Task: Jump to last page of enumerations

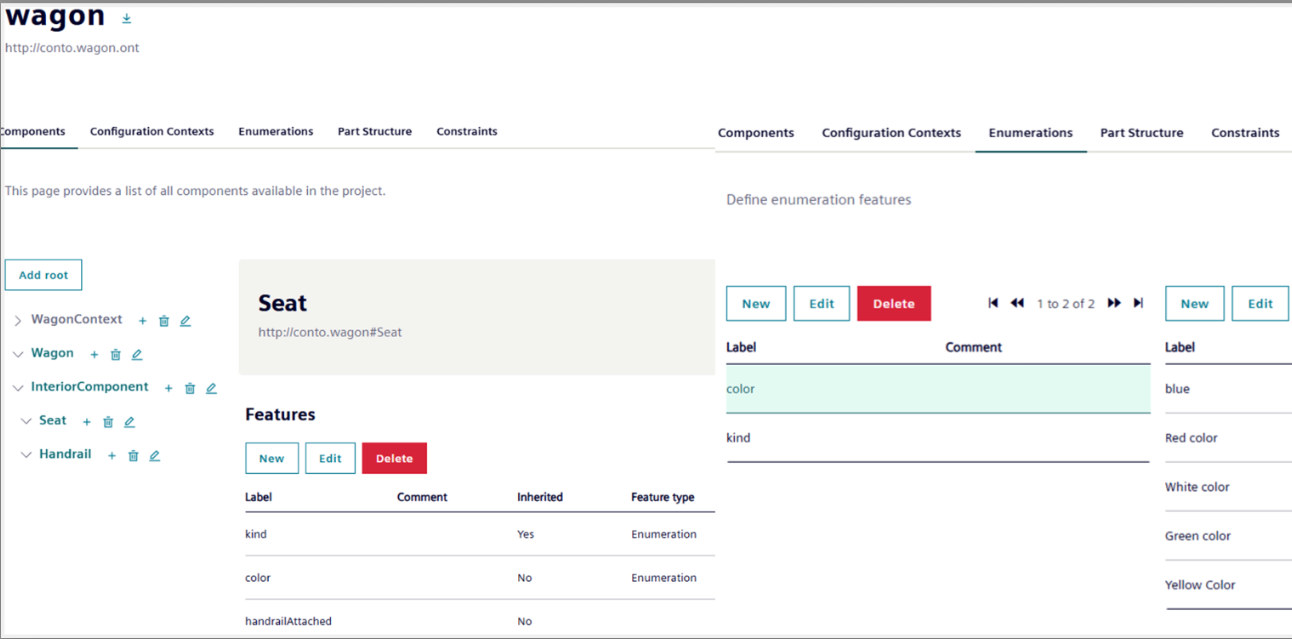Action: coord(1138,303)
